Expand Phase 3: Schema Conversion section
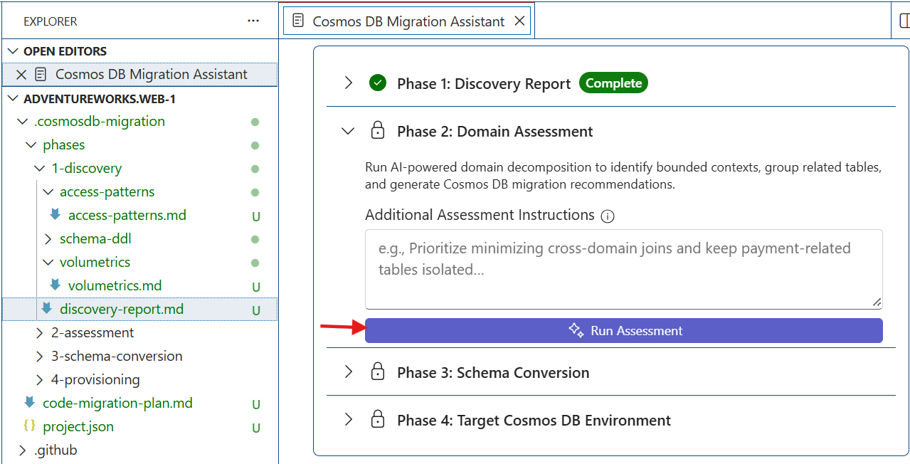910x464 pixels. [x=348, y=372]
